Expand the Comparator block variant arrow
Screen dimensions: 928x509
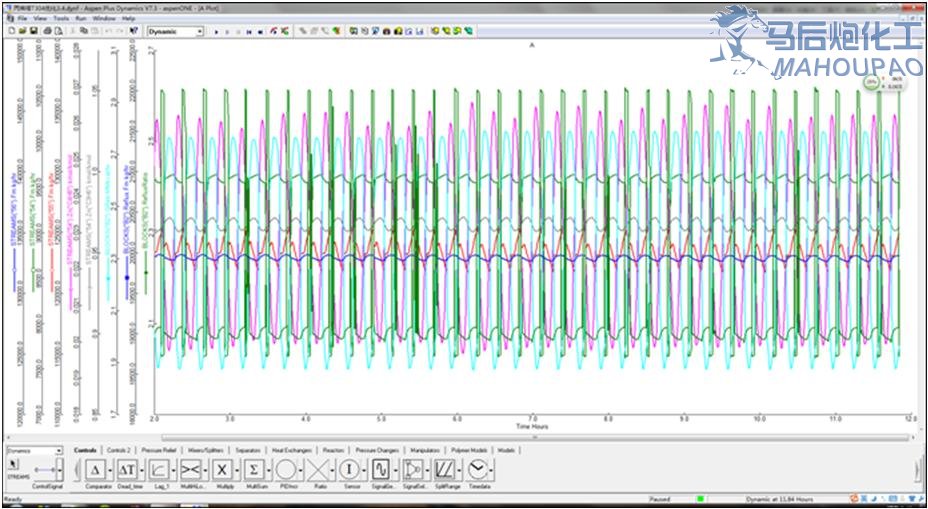[x=110, y=469]
